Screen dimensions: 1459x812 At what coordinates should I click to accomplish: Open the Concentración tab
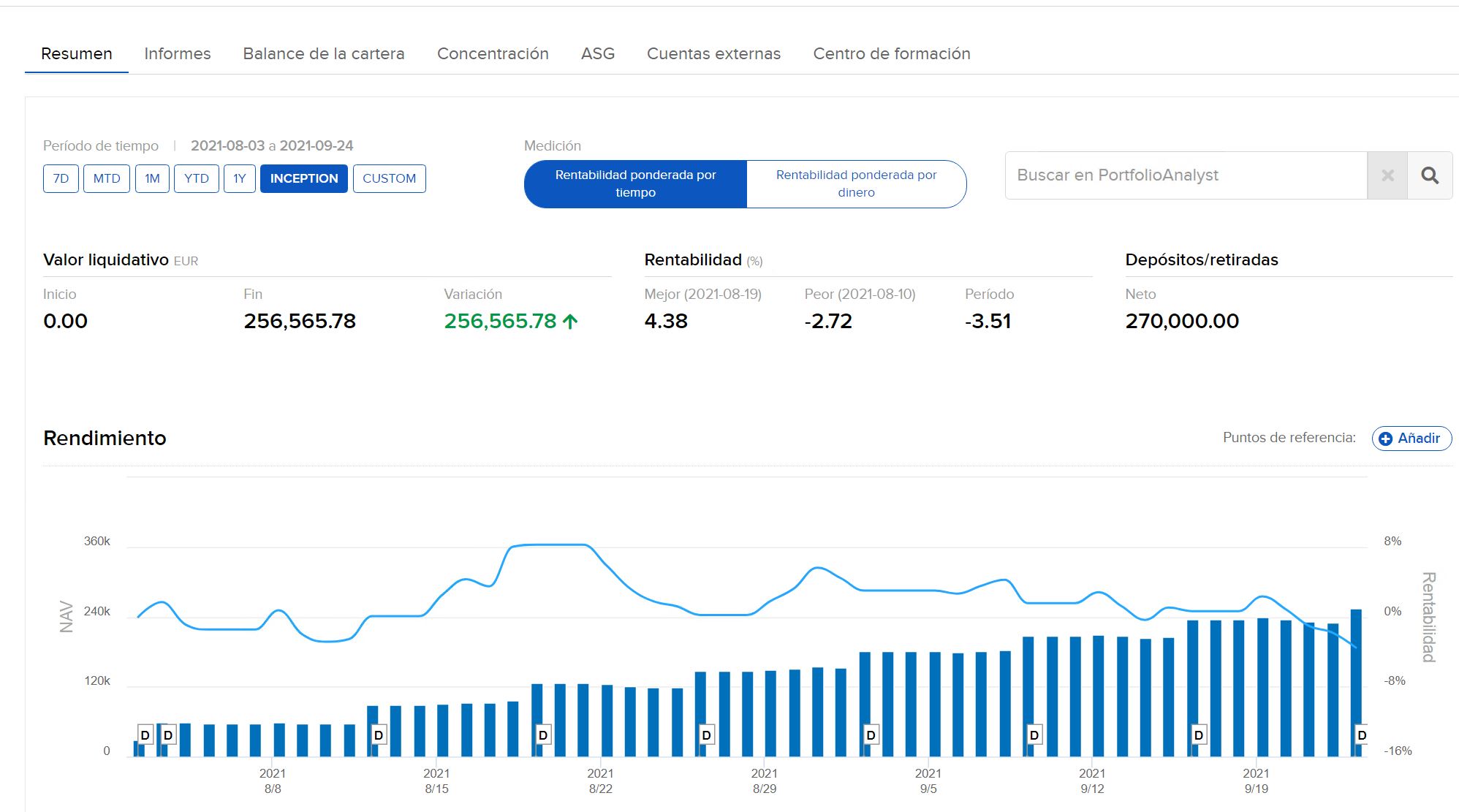[493, 54]
